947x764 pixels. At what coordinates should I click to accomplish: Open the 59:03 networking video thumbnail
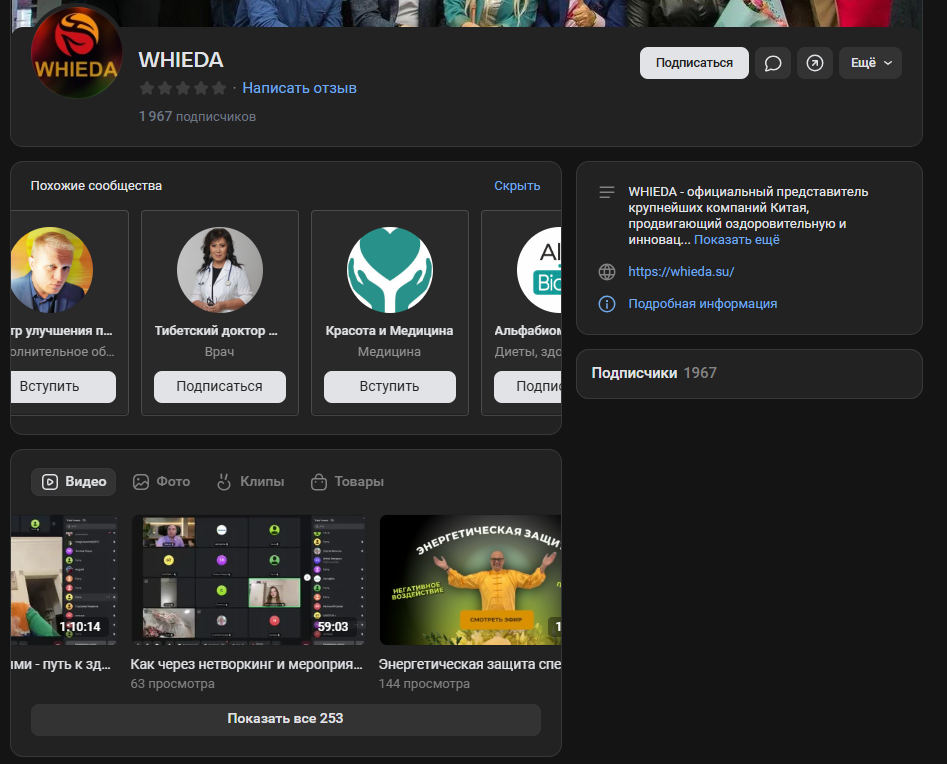click(x=249, y=580)
